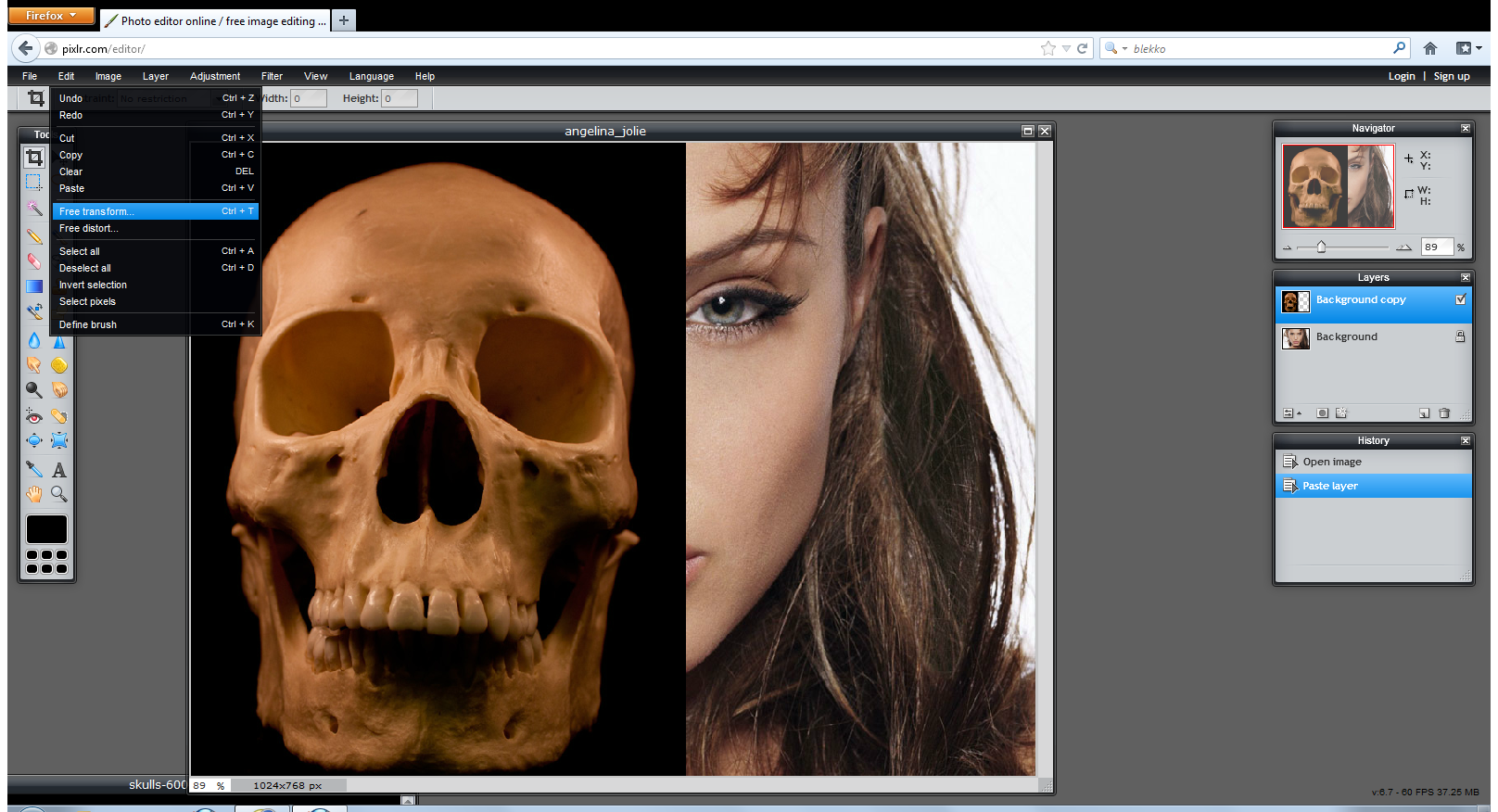Click Navigator zoom-out small mountains icon
The image size is (1498, 812).
(x=1287, y=247)
